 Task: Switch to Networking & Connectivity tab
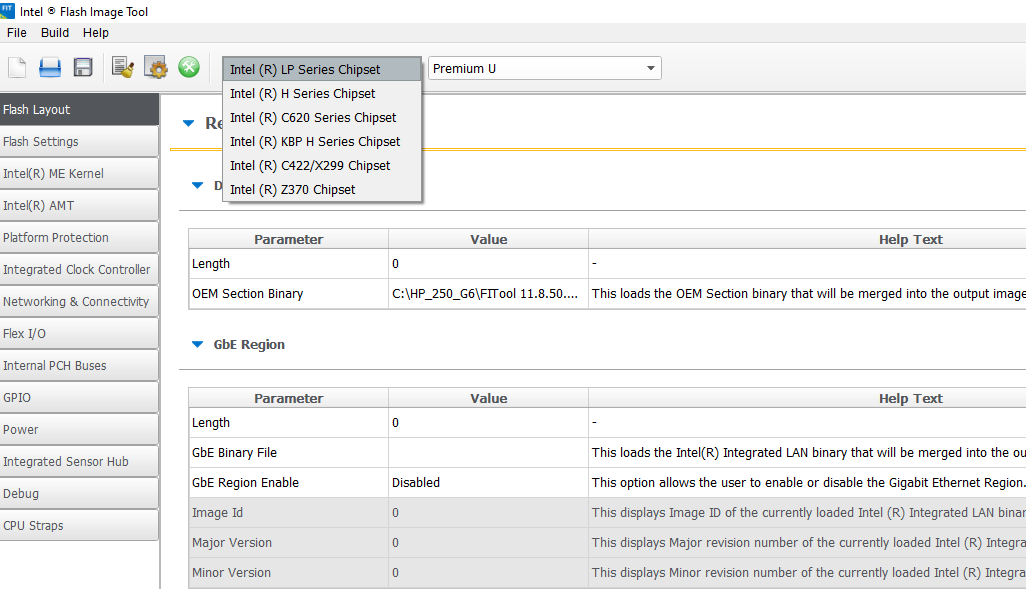79,302
